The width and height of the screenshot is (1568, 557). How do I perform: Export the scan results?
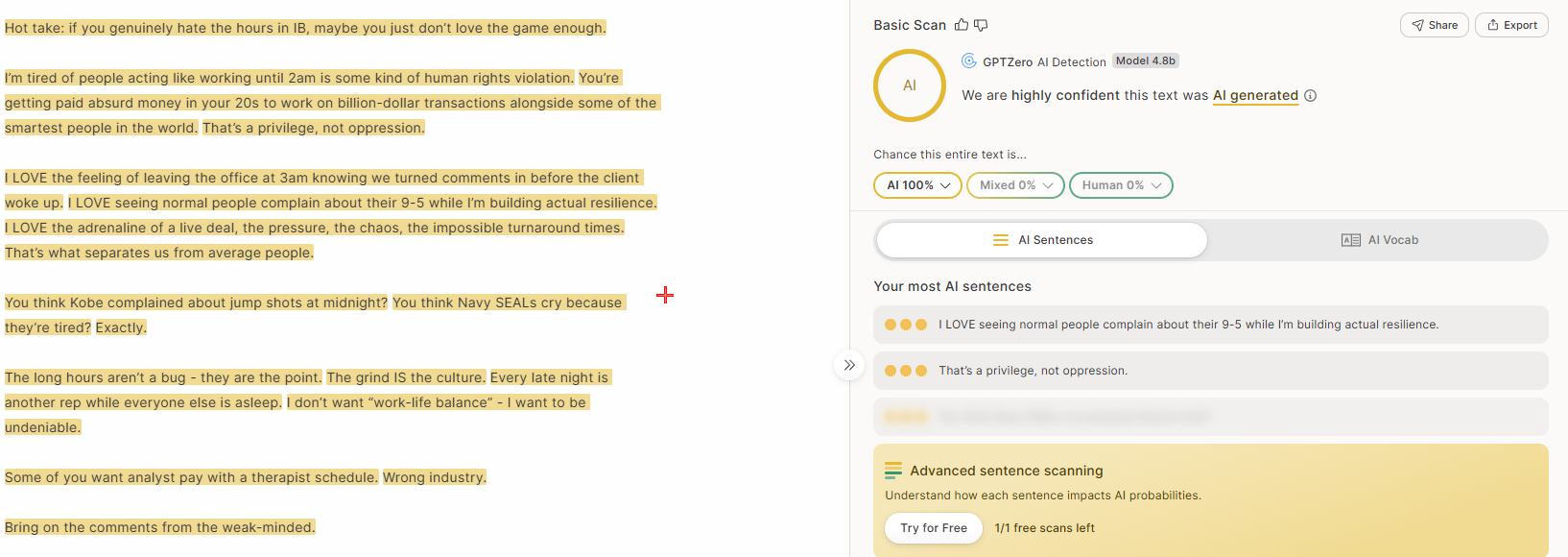coord(1511,25)
